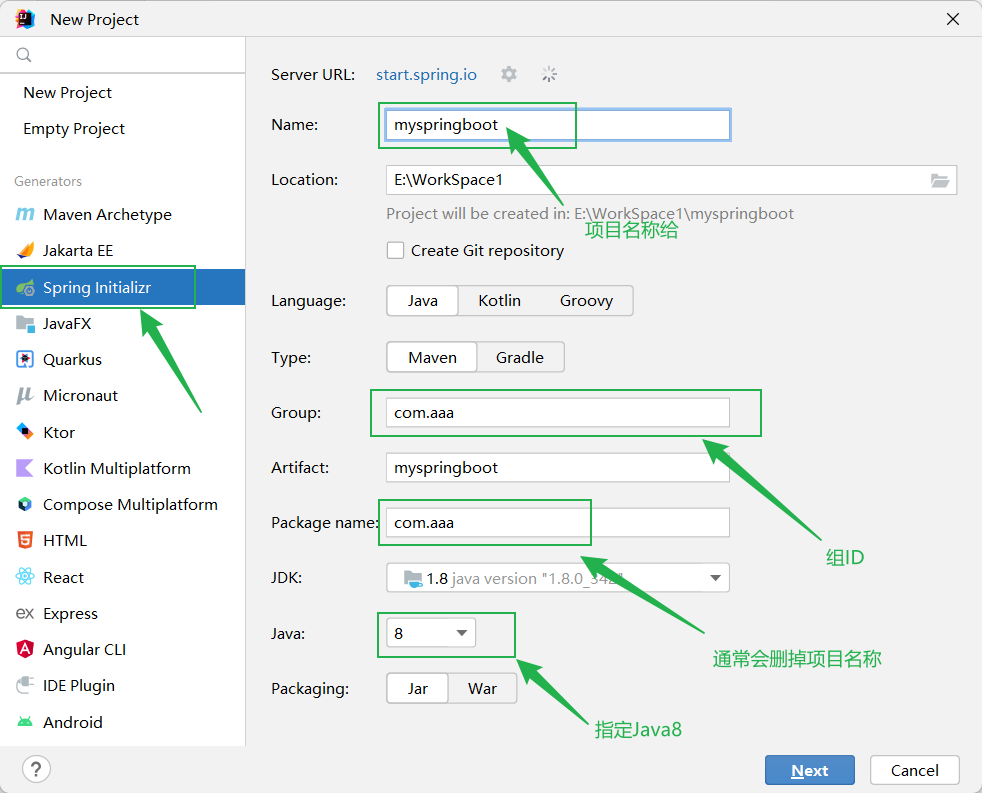Click the Spring Initializr leaf icon

[25, 288]
